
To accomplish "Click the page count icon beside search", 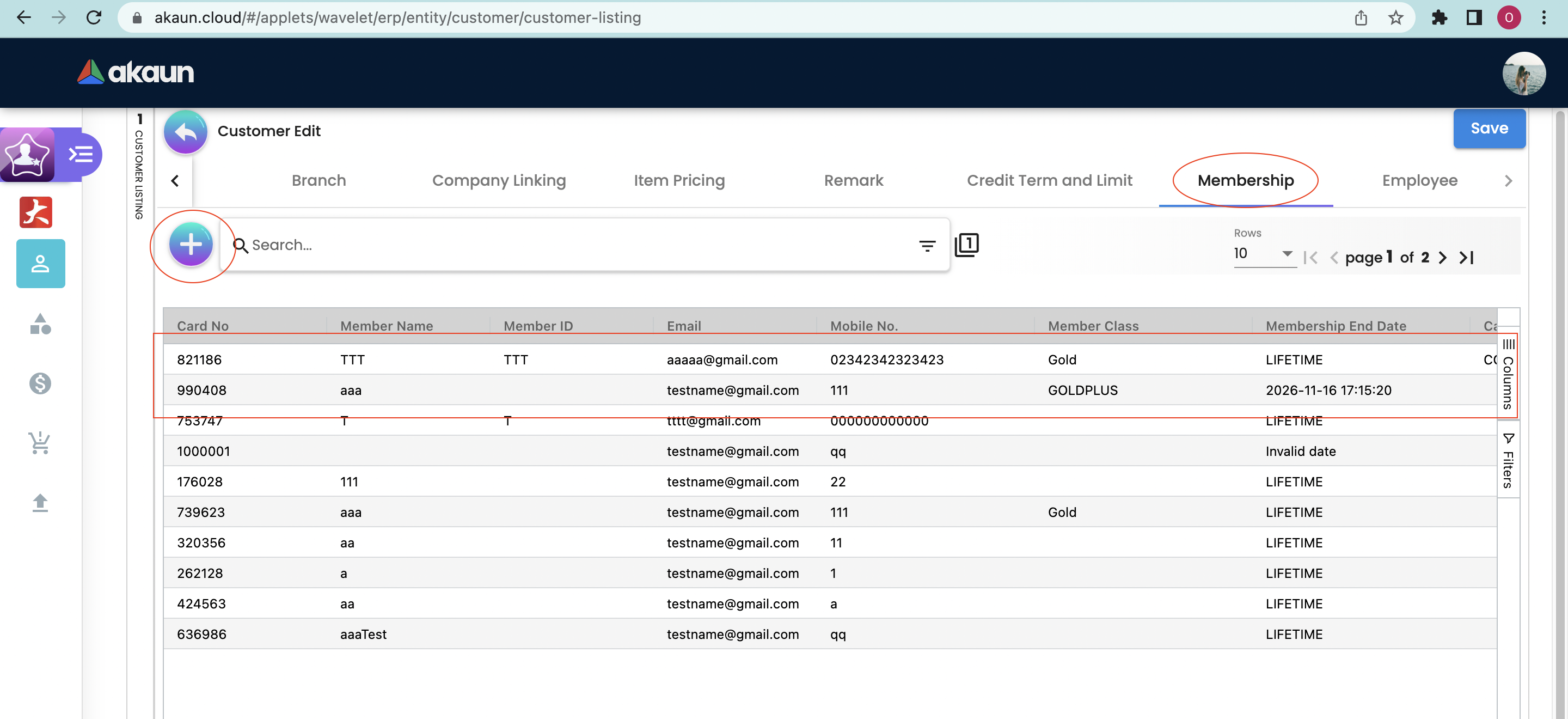I will click(966, 245).
